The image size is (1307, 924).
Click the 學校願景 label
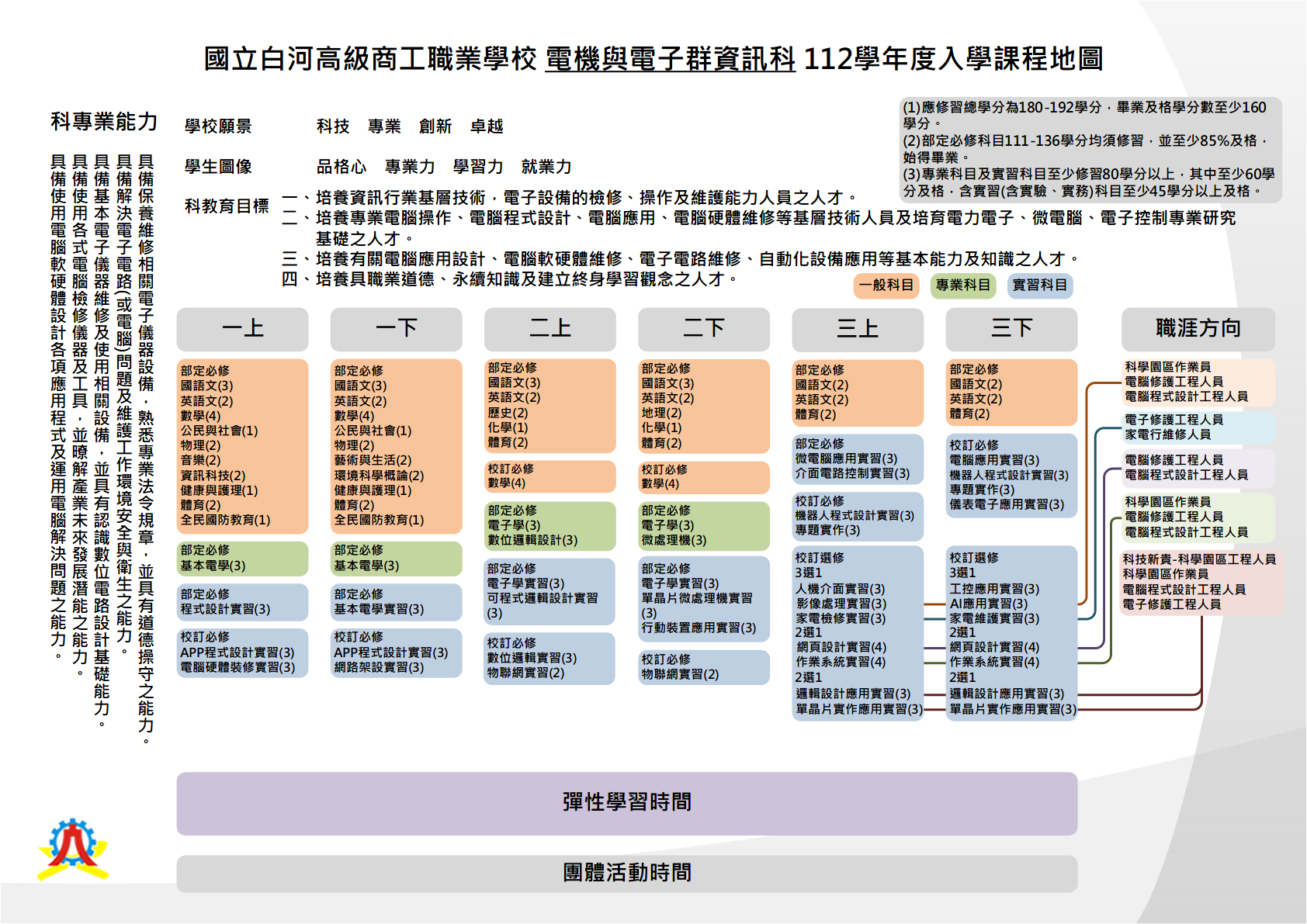[x=218, y=126]
